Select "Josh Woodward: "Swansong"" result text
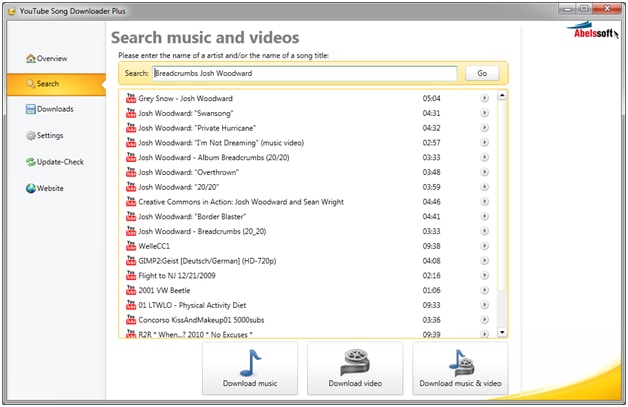This screenshot has height=407, width=628. 186,113
